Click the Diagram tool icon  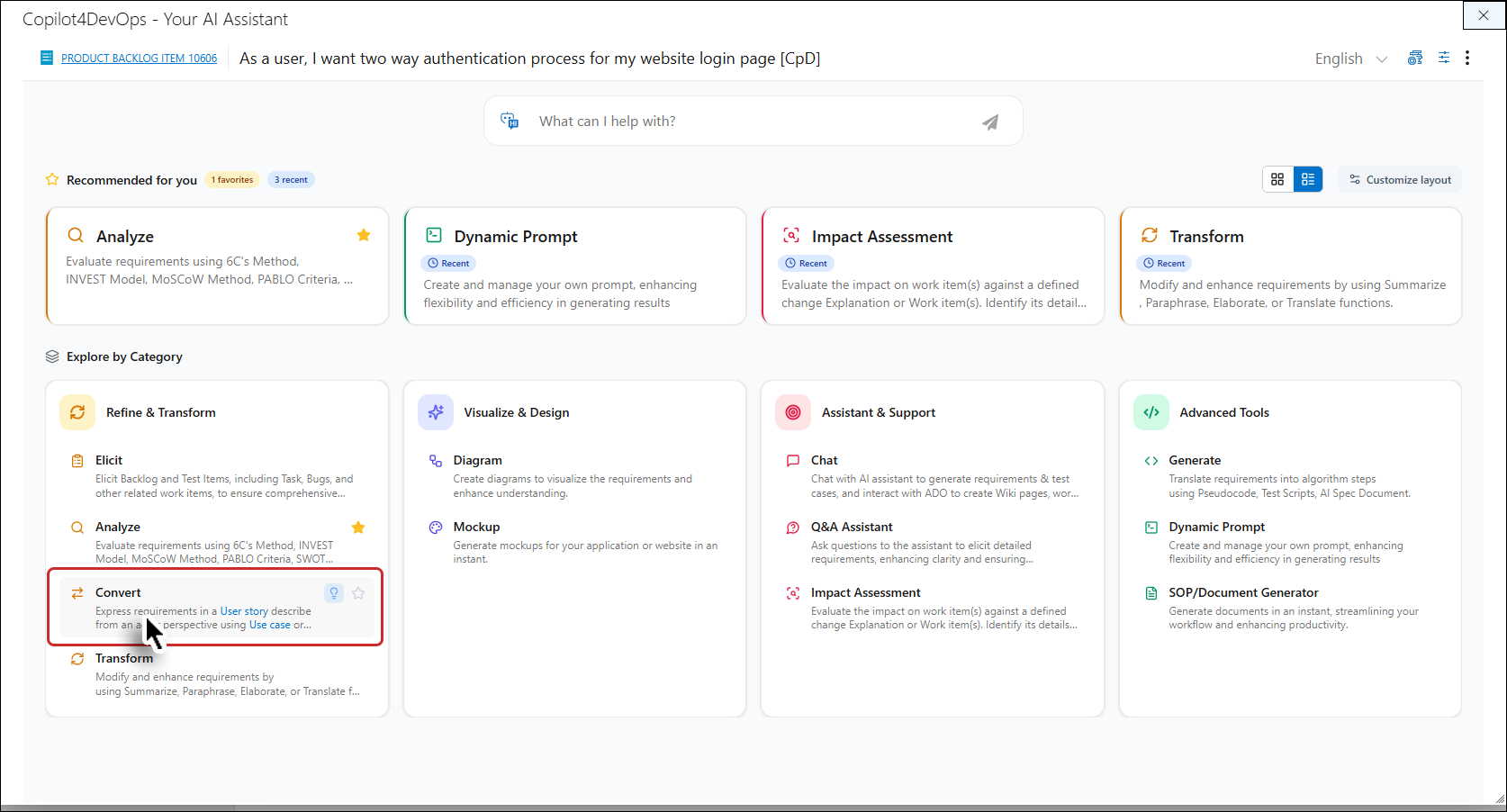(x=436, y=461)
